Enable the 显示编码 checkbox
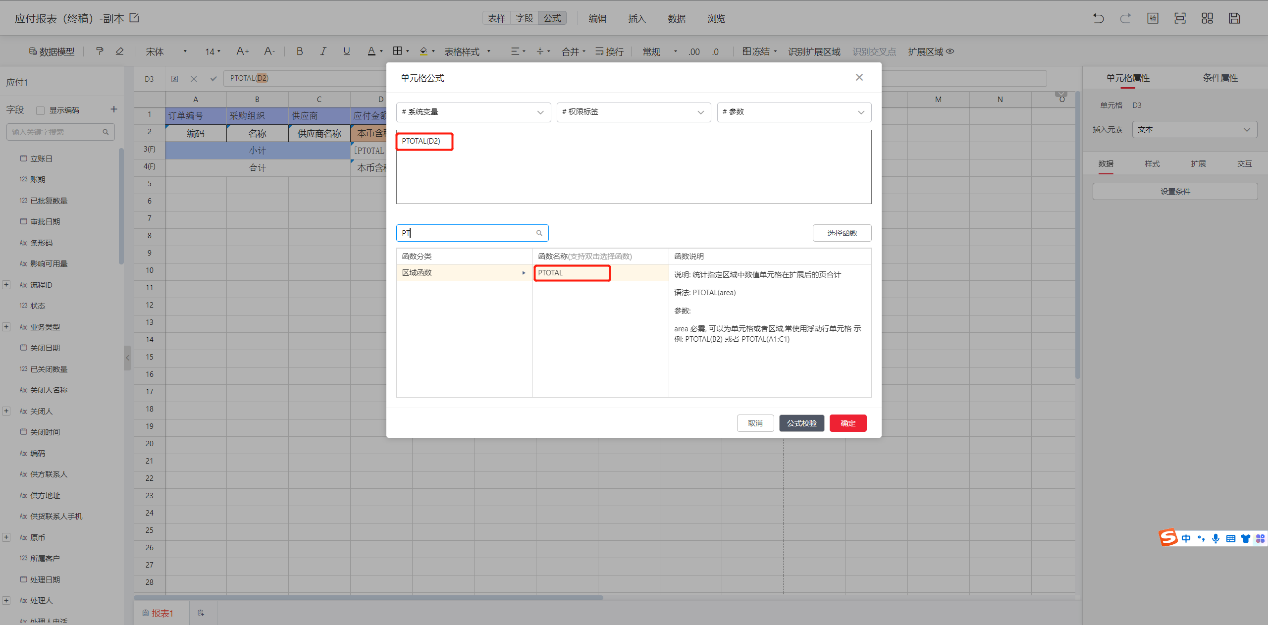Screen dimensions: 1268x625 (40, 110)
